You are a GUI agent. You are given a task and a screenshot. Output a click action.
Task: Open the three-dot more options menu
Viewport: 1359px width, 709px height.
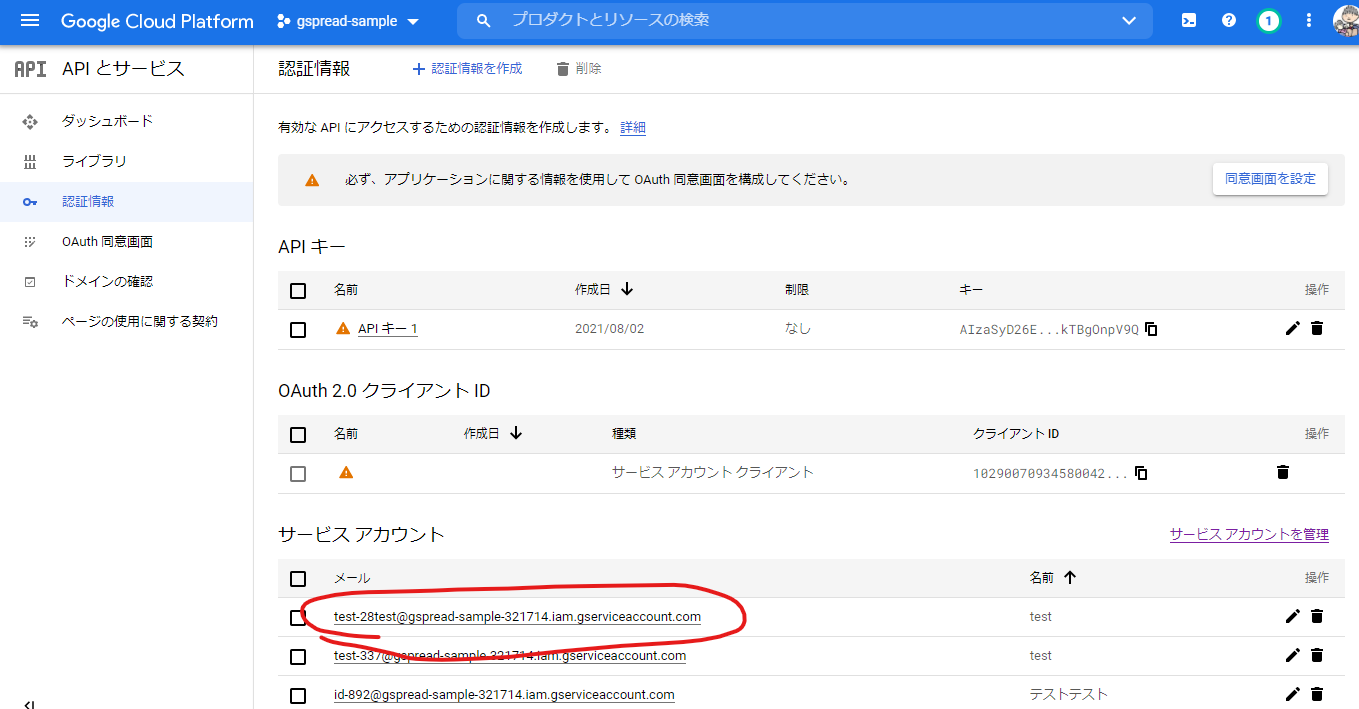1309,21
